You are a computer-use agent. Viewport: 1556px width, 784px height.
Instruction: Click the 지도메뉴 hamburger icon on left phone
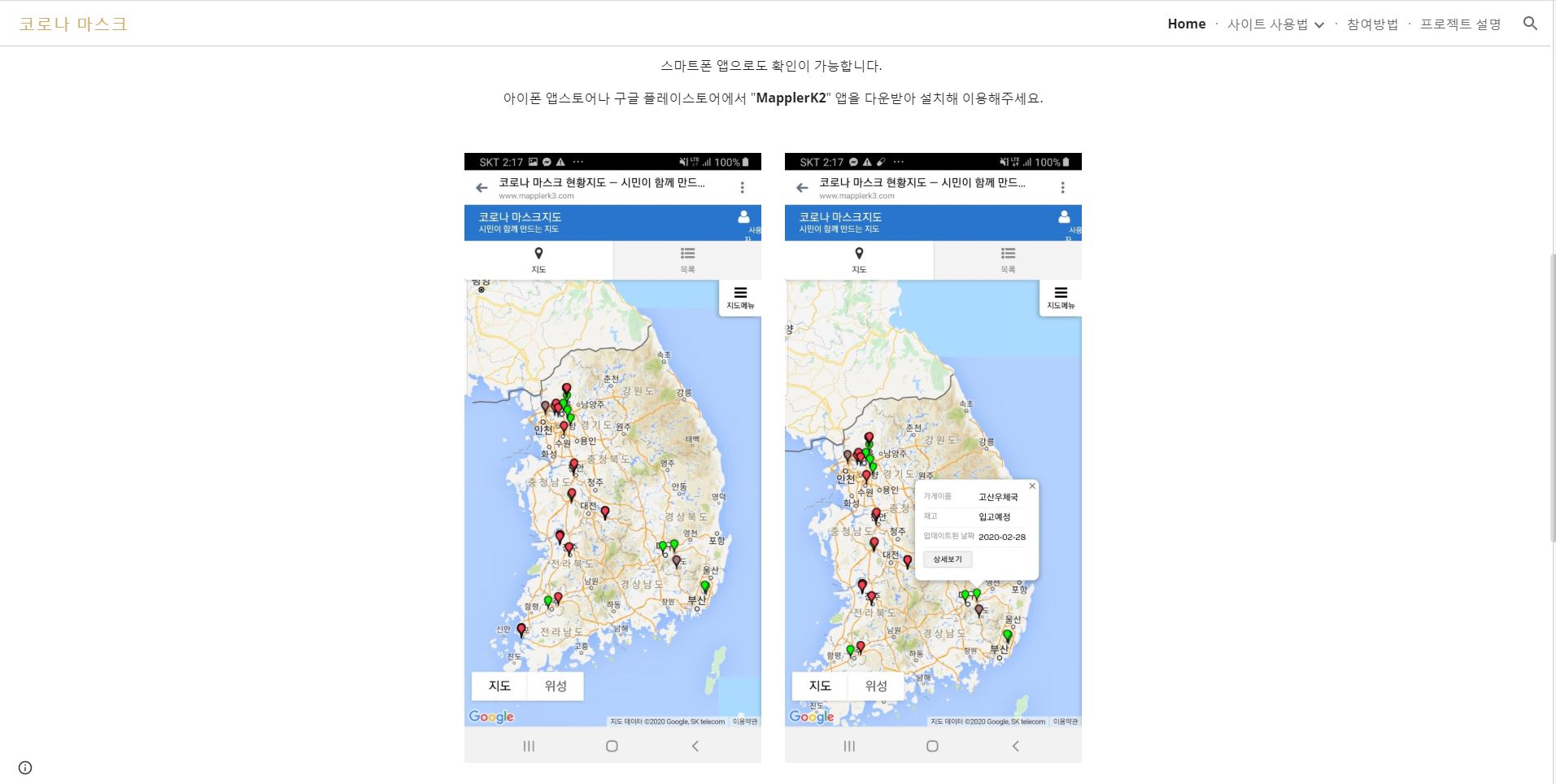click(x=740, y=297)
